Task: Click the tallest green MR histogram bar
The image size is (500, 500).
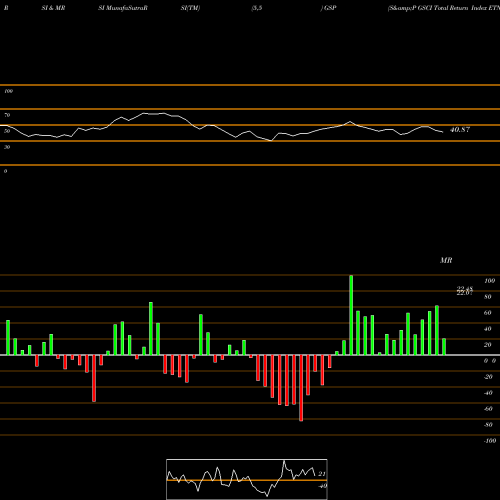Action: click(351, 315)
